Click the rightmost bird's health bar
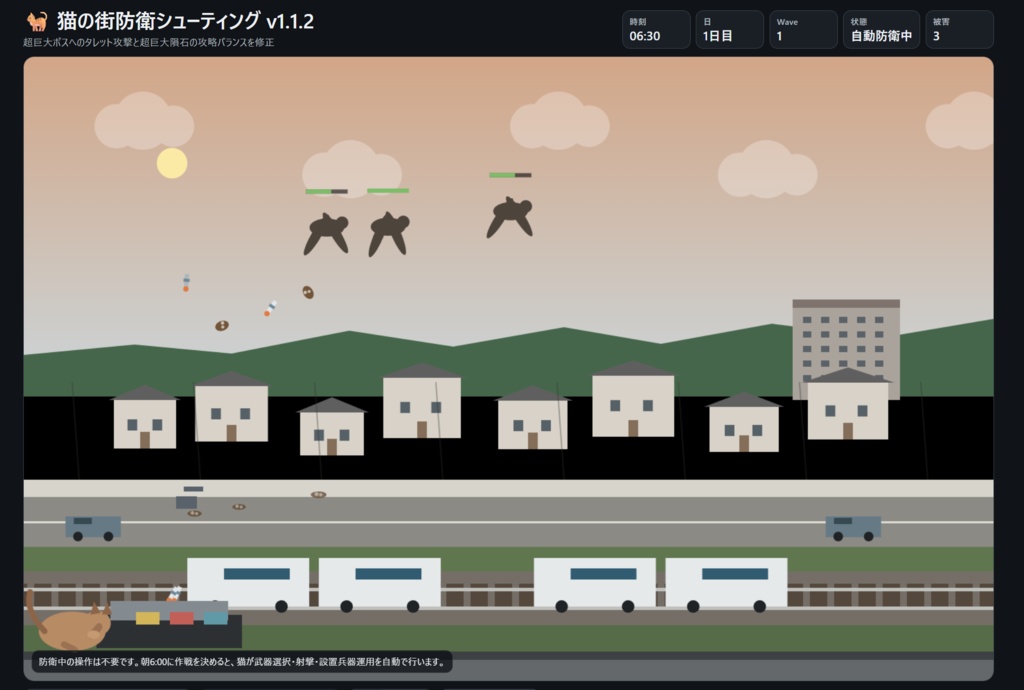 point(510,175)
